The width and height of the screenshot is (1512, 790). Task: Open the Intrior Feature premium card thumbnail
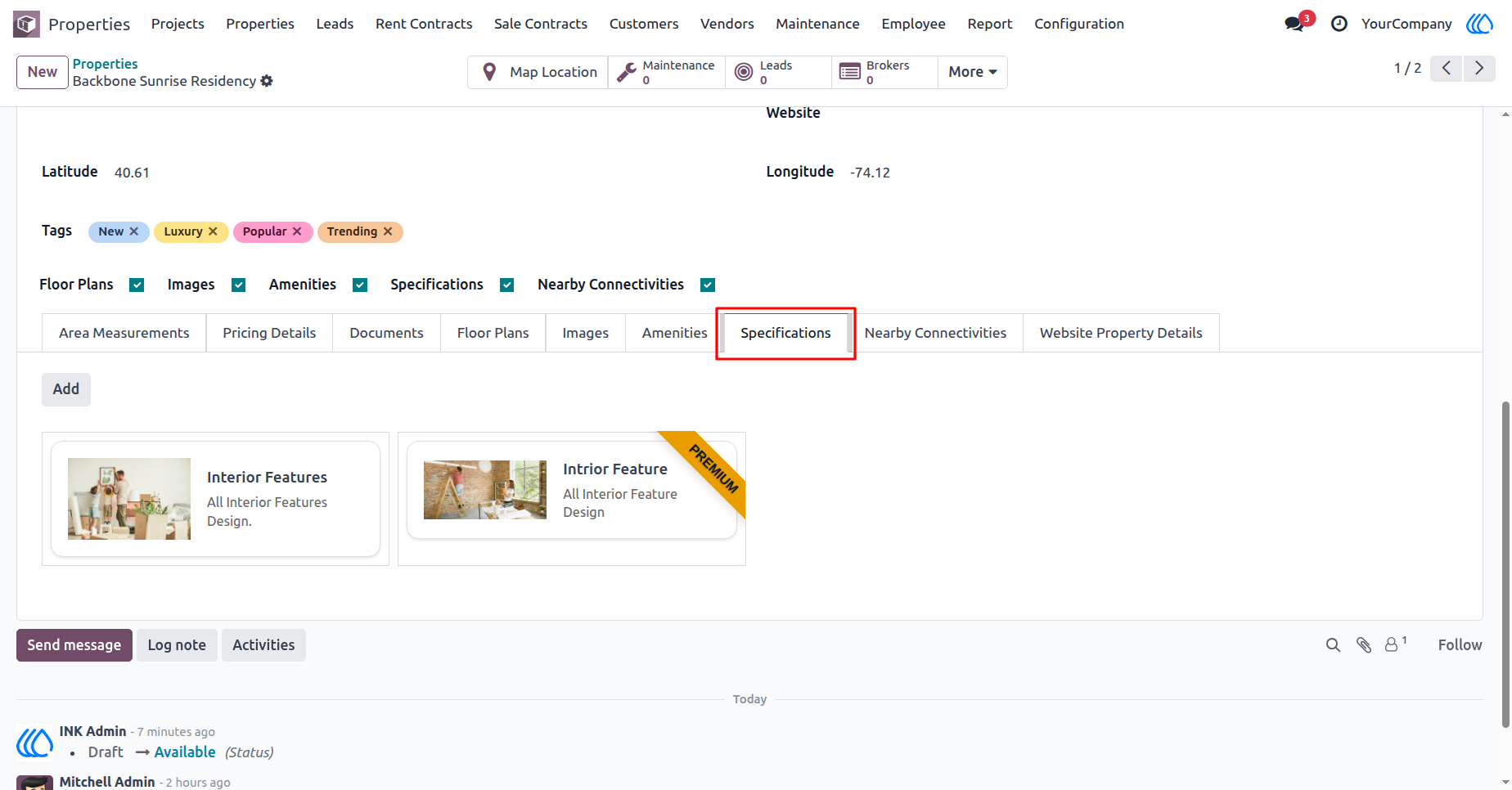(x=485, y=490)
